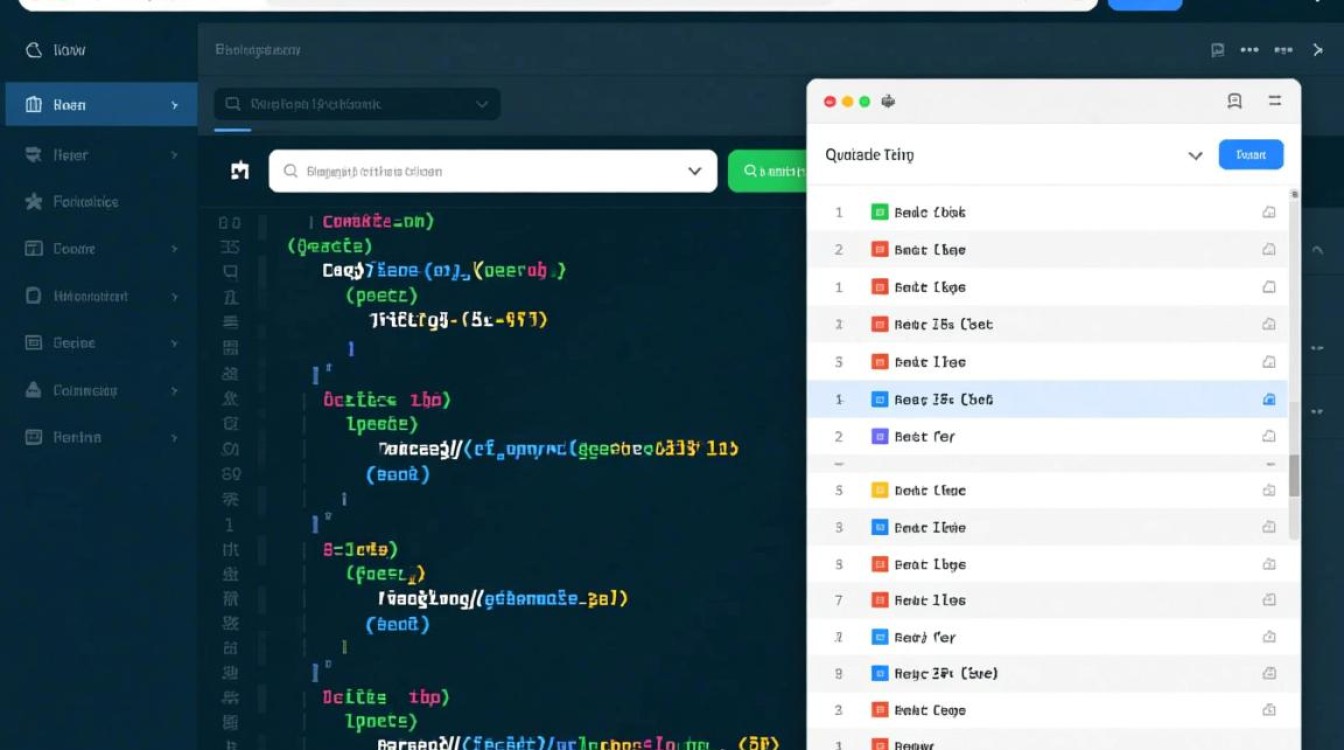
Task: Click the small icon beside the popup traffic lights
Action: tap(888, 102)
